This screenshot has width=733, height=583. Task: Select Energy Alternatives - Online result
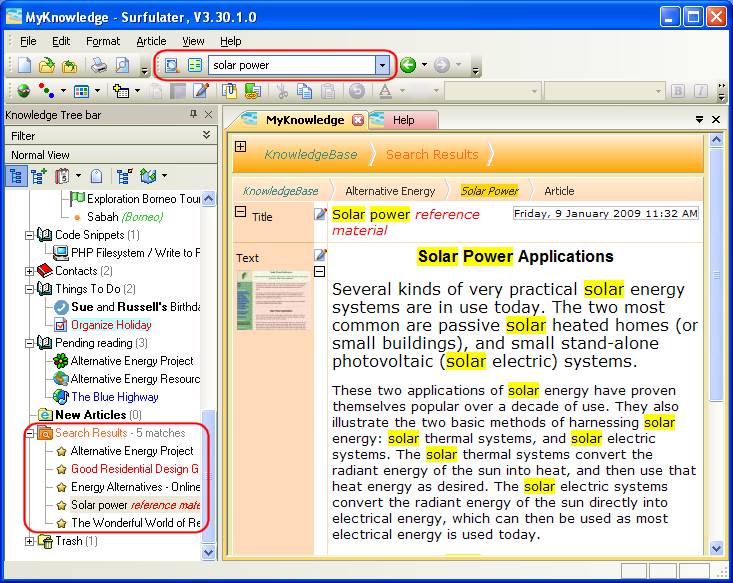(x=136, y=487)
